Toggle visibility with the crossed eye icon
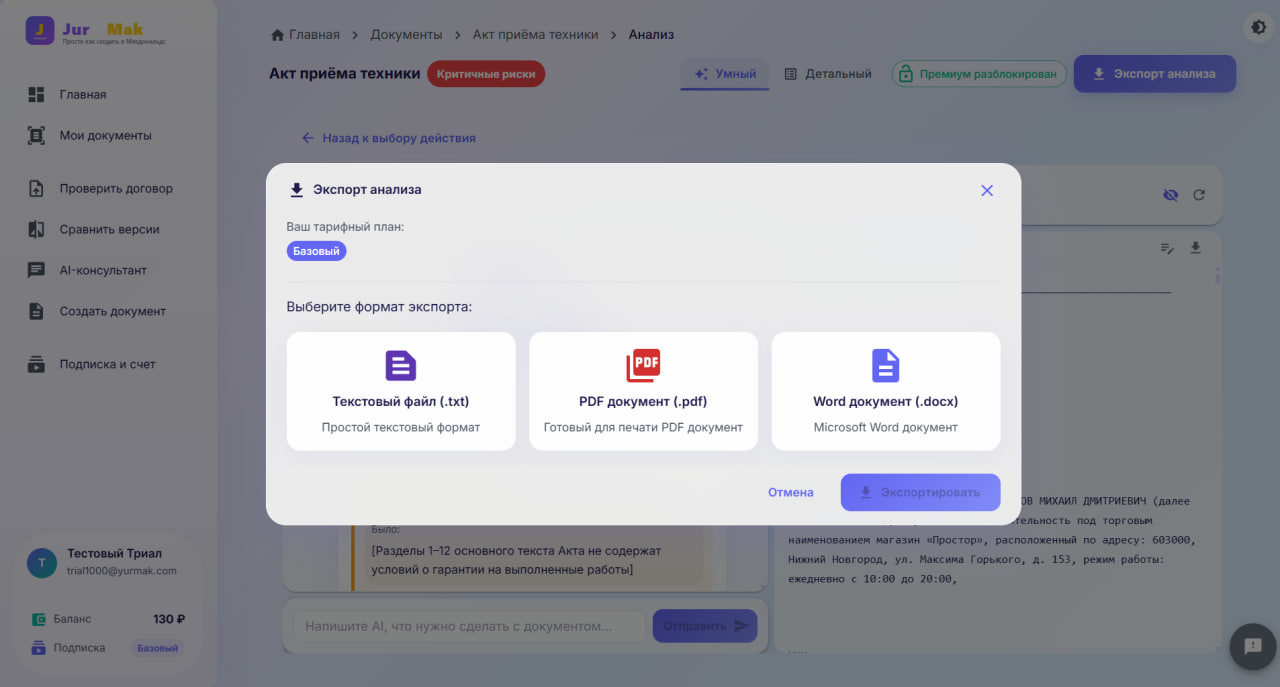The height and width of the screenshot is (687, 1280). click(1171, 195)
